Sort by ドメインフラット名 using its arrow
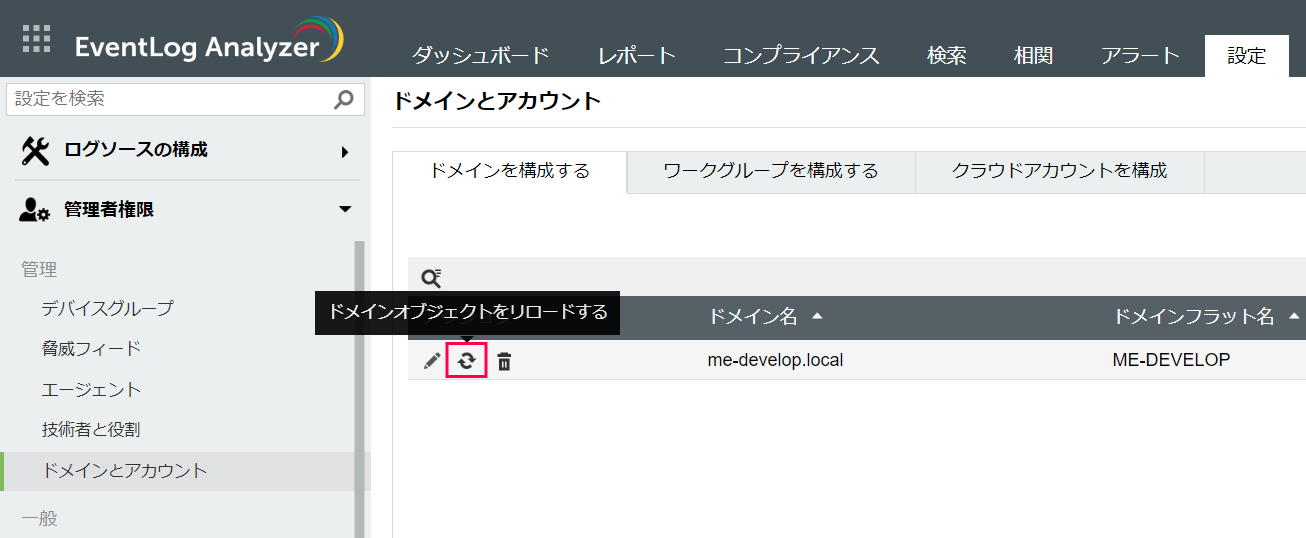The image size is (1306, 538). click(1294, 316)
